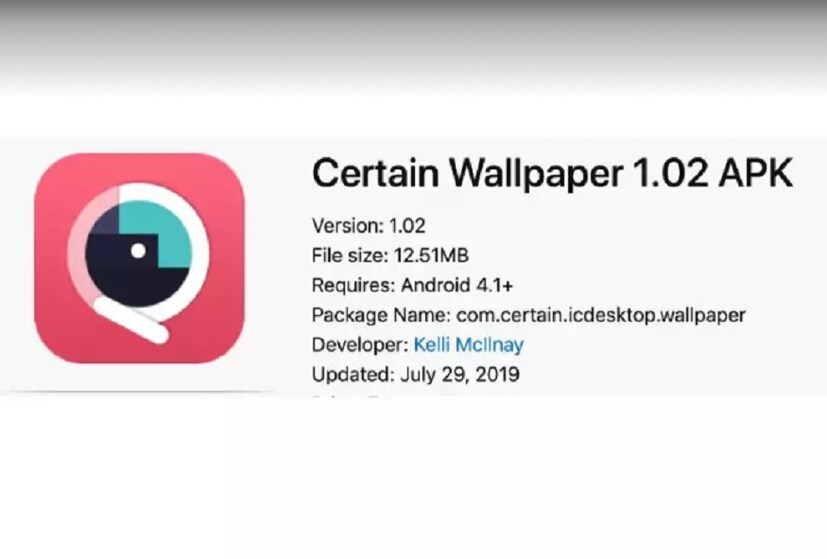Click the word Wallpaper in the heading
Screen dimensions: 827x559
click(x=536, y=172)
